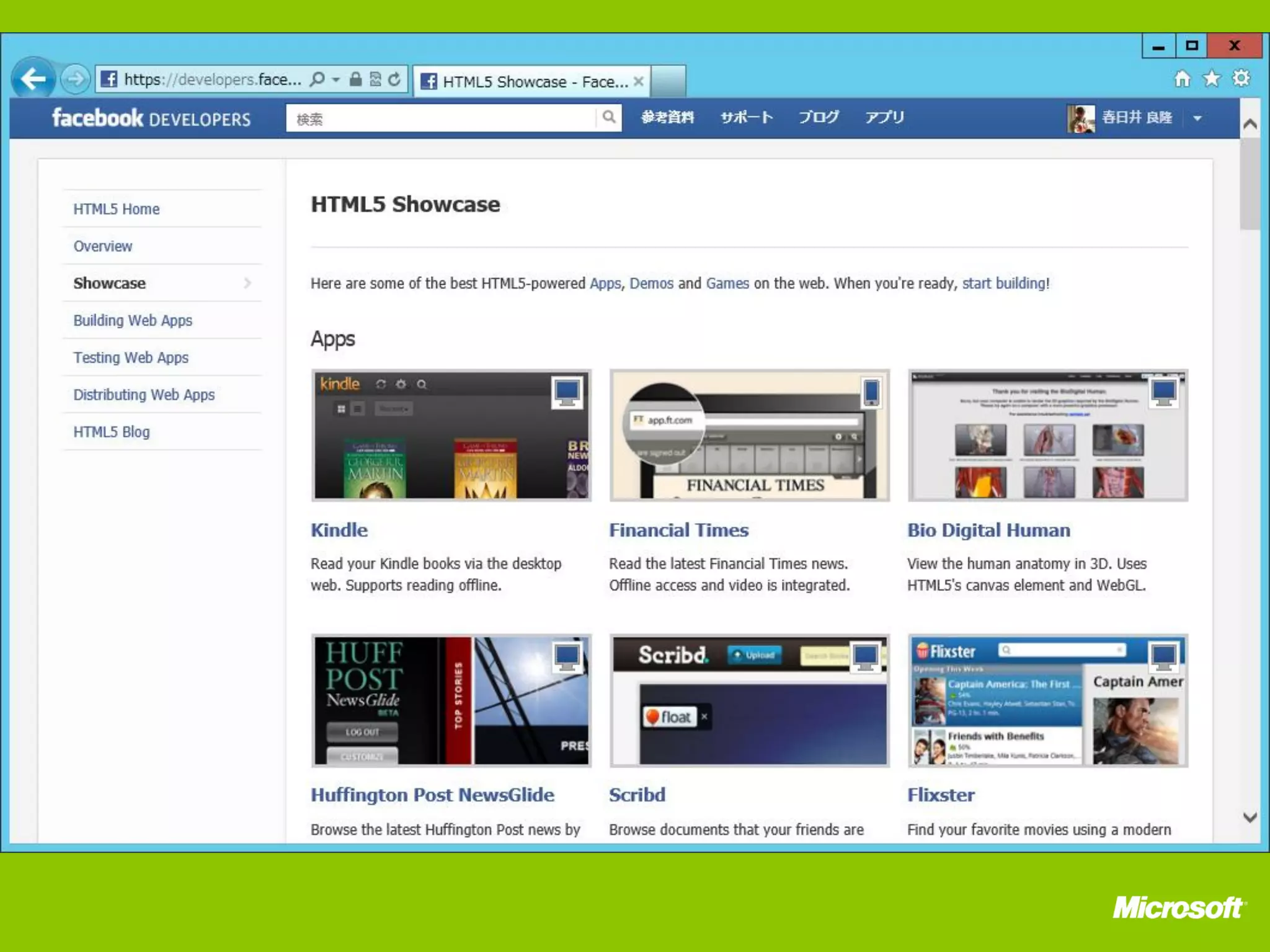Open the Kindle app thumbnail

pyautogui.click(x=451, y=435)
